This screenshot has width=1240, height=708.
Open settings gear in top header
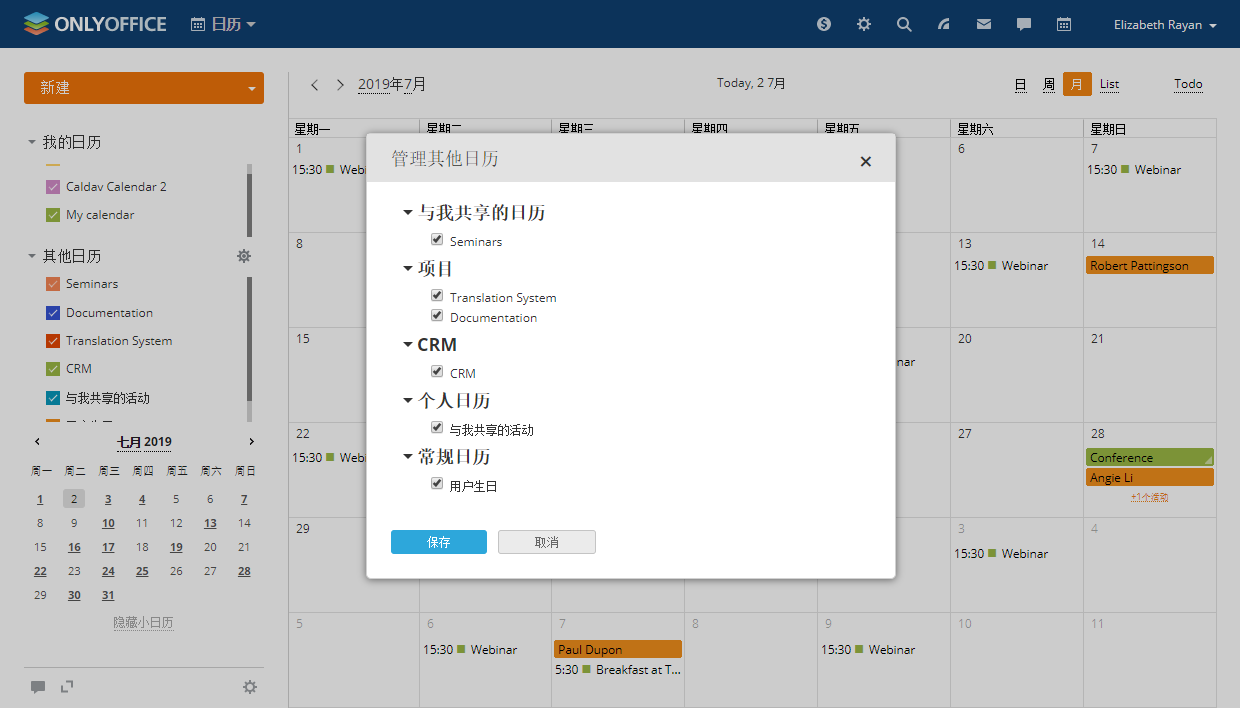point(864,24)
